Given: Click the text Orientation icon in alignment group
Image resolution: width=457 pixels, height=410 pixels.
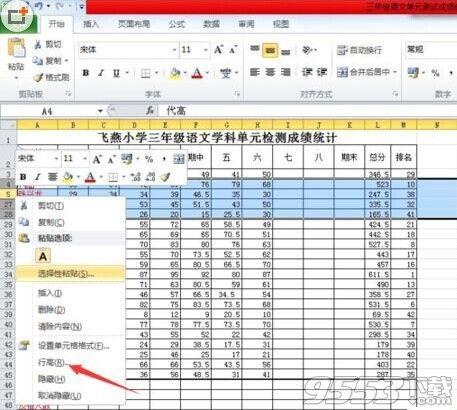Looking at the screenshot, I should [x=306, y=50].
